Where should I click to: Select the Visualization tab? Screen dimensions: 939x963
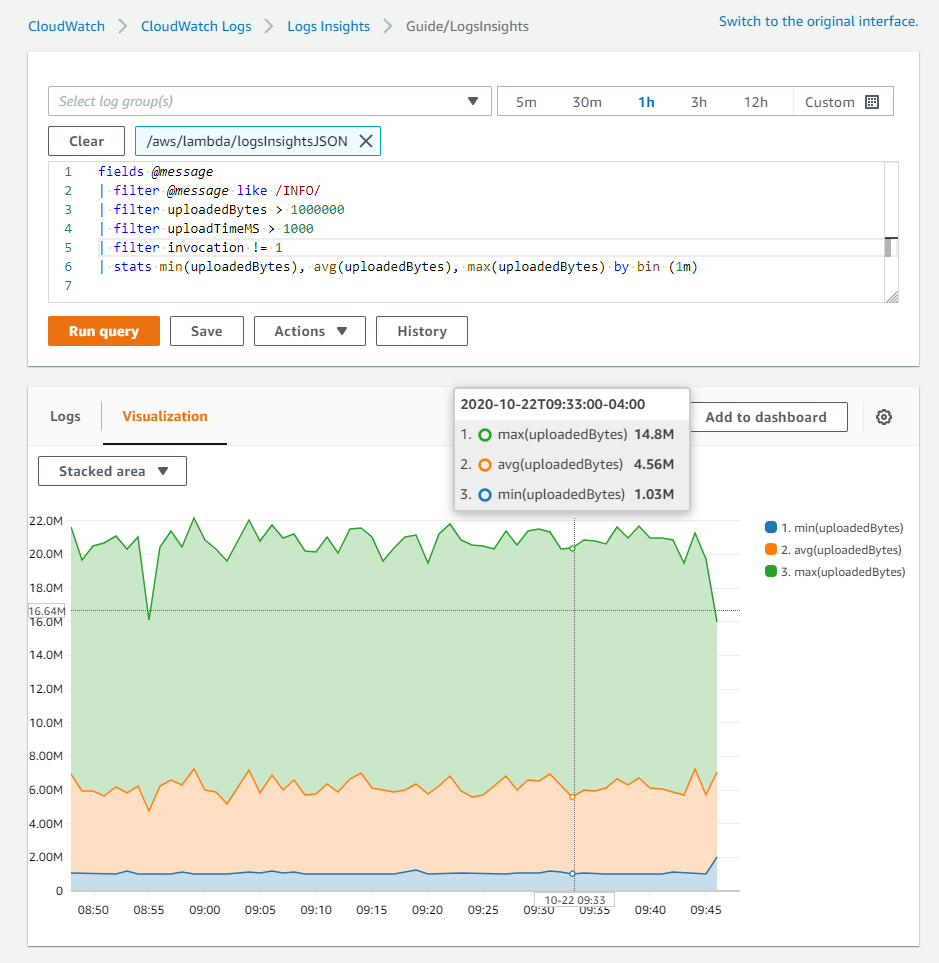[164, 417]
